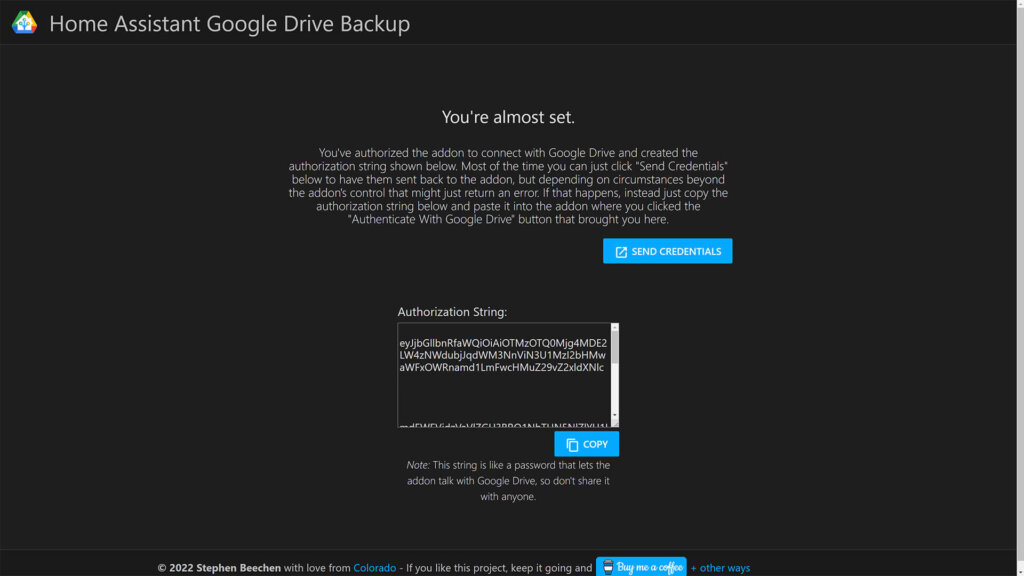Click the Home Assistant Google Drive Backup title
The image size is (1024, 576).
point(230,23)
